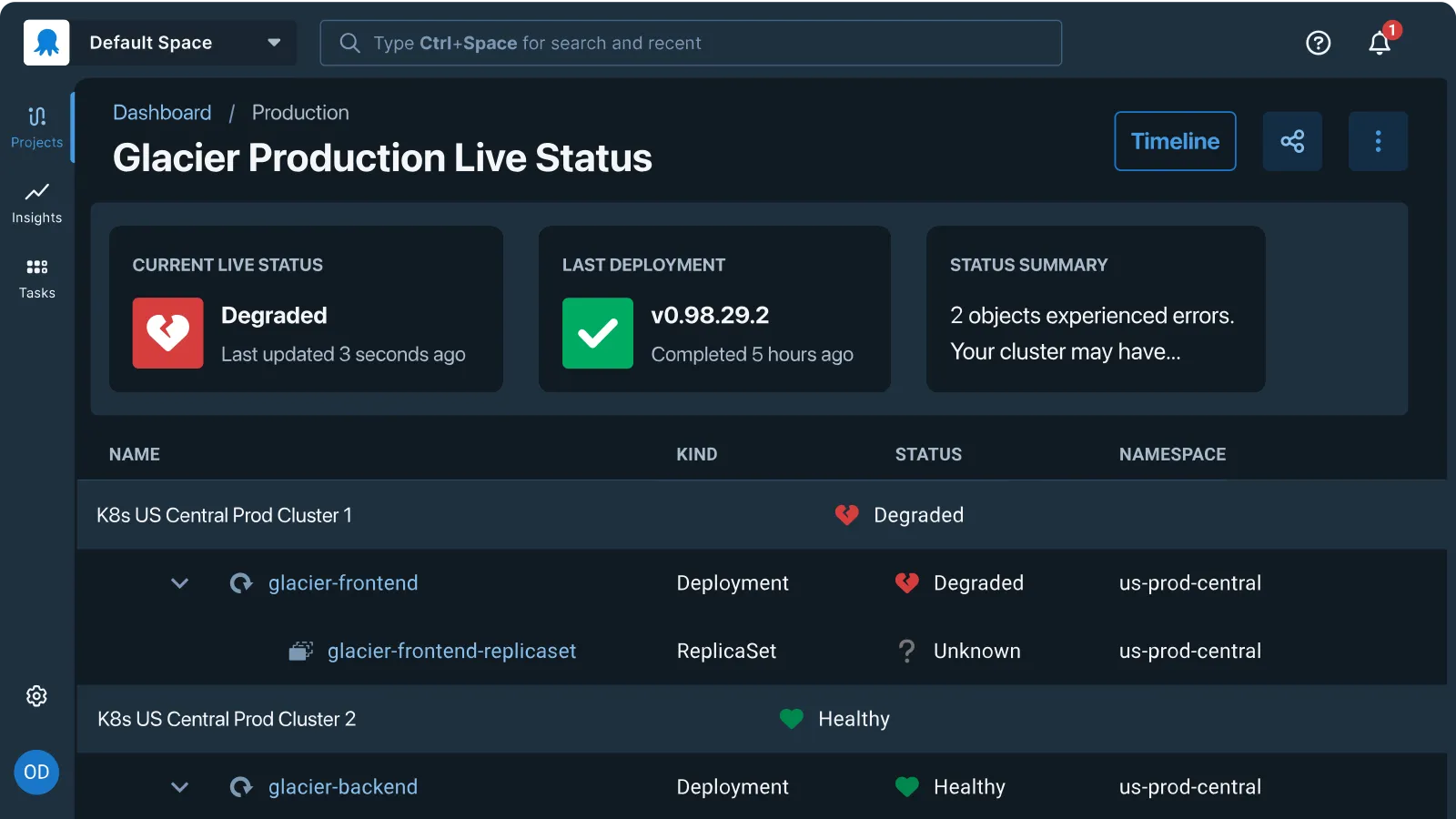Open the help question mark icon
The image size is (1456, 819).
tap(1318, 43)
